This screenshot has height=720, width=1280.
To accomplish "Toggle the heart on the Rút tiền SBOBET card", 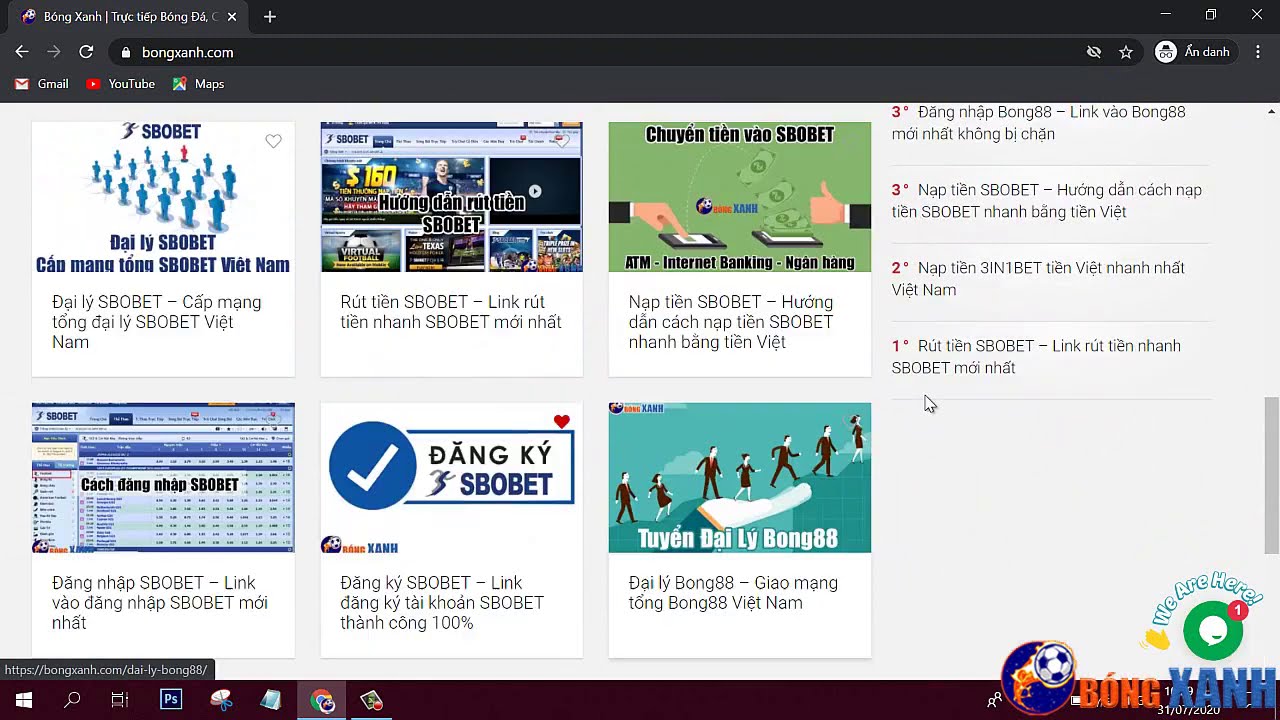I will 562,141.
